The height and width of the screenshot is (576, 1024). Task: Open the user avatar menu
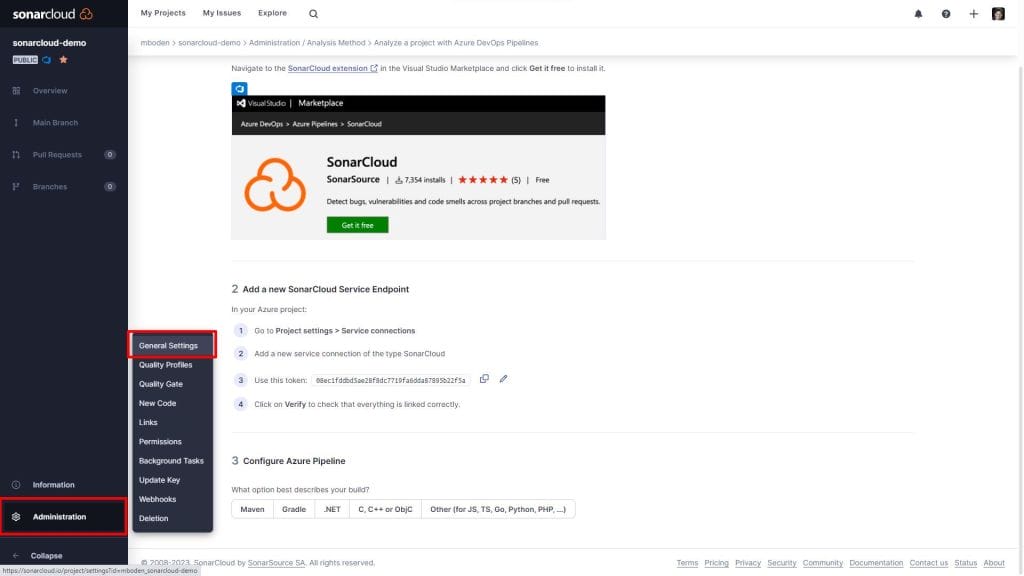998,14
